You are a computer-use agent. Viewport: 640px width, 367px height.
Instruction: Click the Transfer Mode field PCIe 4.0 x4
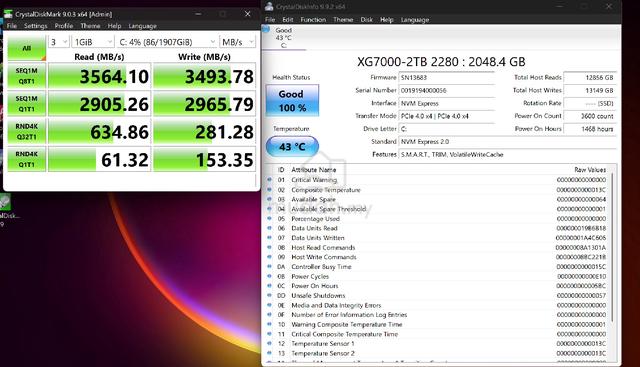[x=447, y=116]
